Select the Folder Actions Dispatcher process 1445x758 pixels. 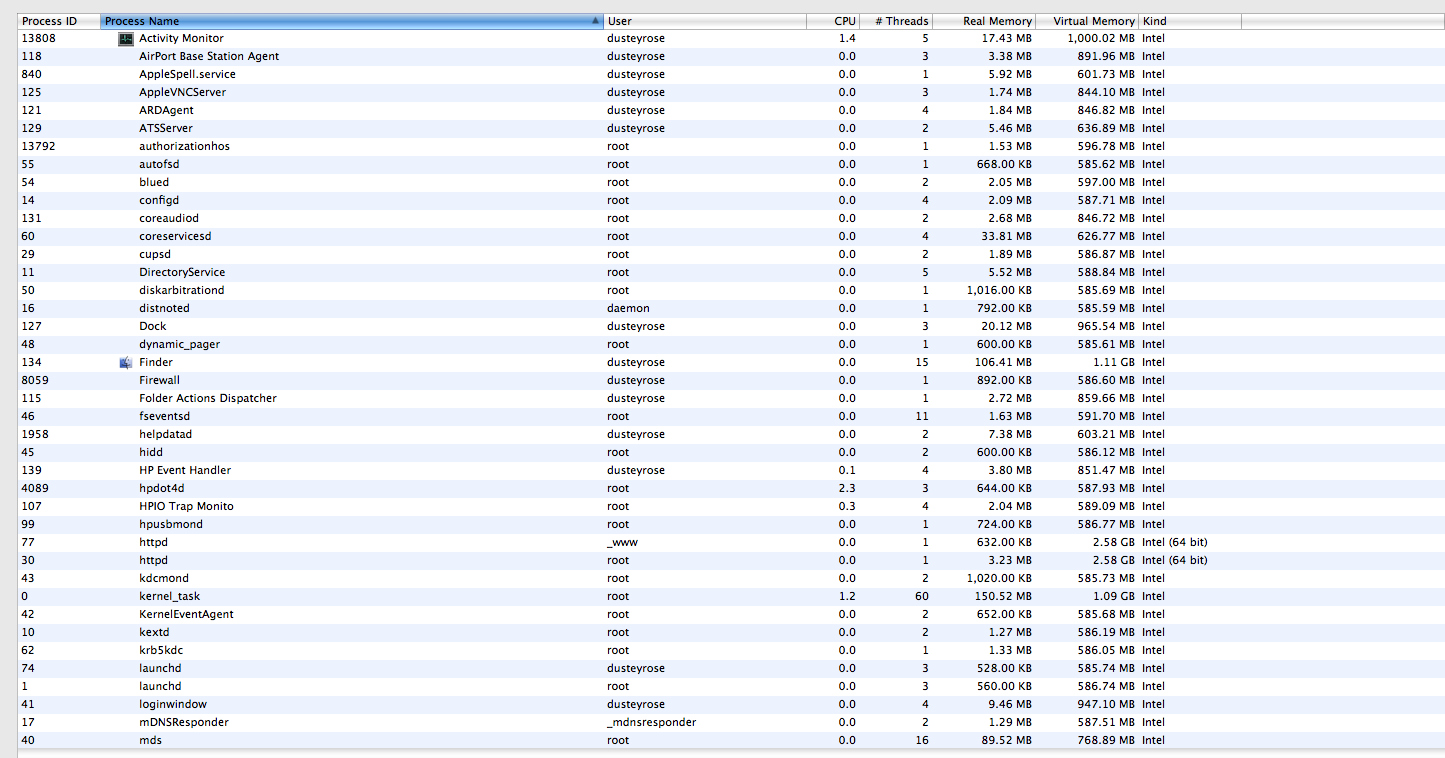click(731, 398)
